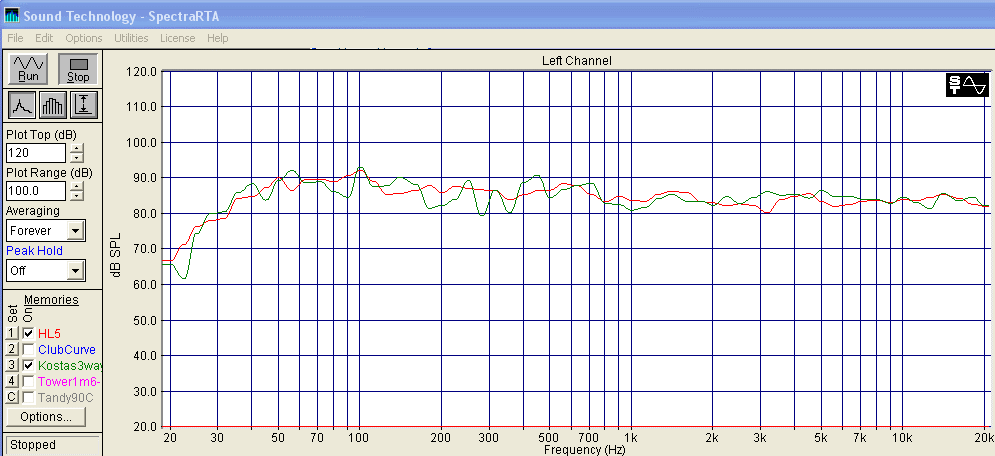Screen dimensions: 995x456
Task: Enable the Tandy90C memory checkbox
Action: click(28, 398)
